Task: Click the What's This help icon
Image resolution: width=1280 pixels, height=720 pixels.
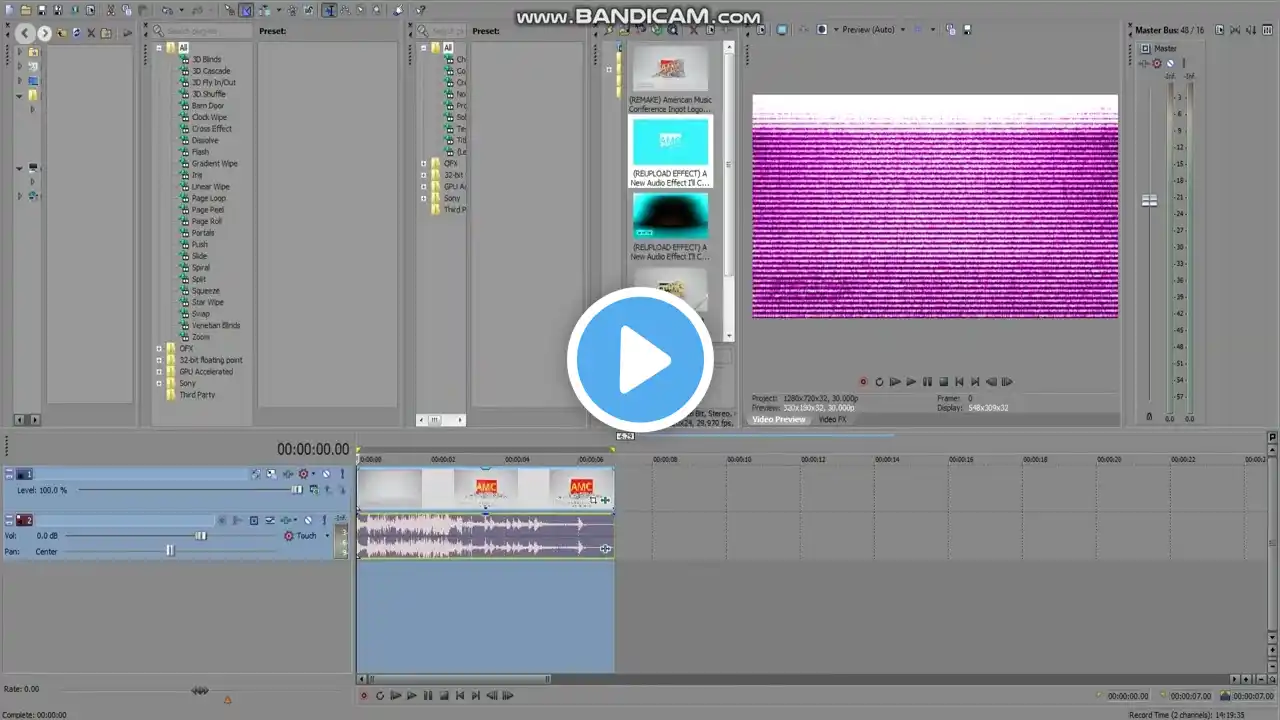Action: pos(421,10)
